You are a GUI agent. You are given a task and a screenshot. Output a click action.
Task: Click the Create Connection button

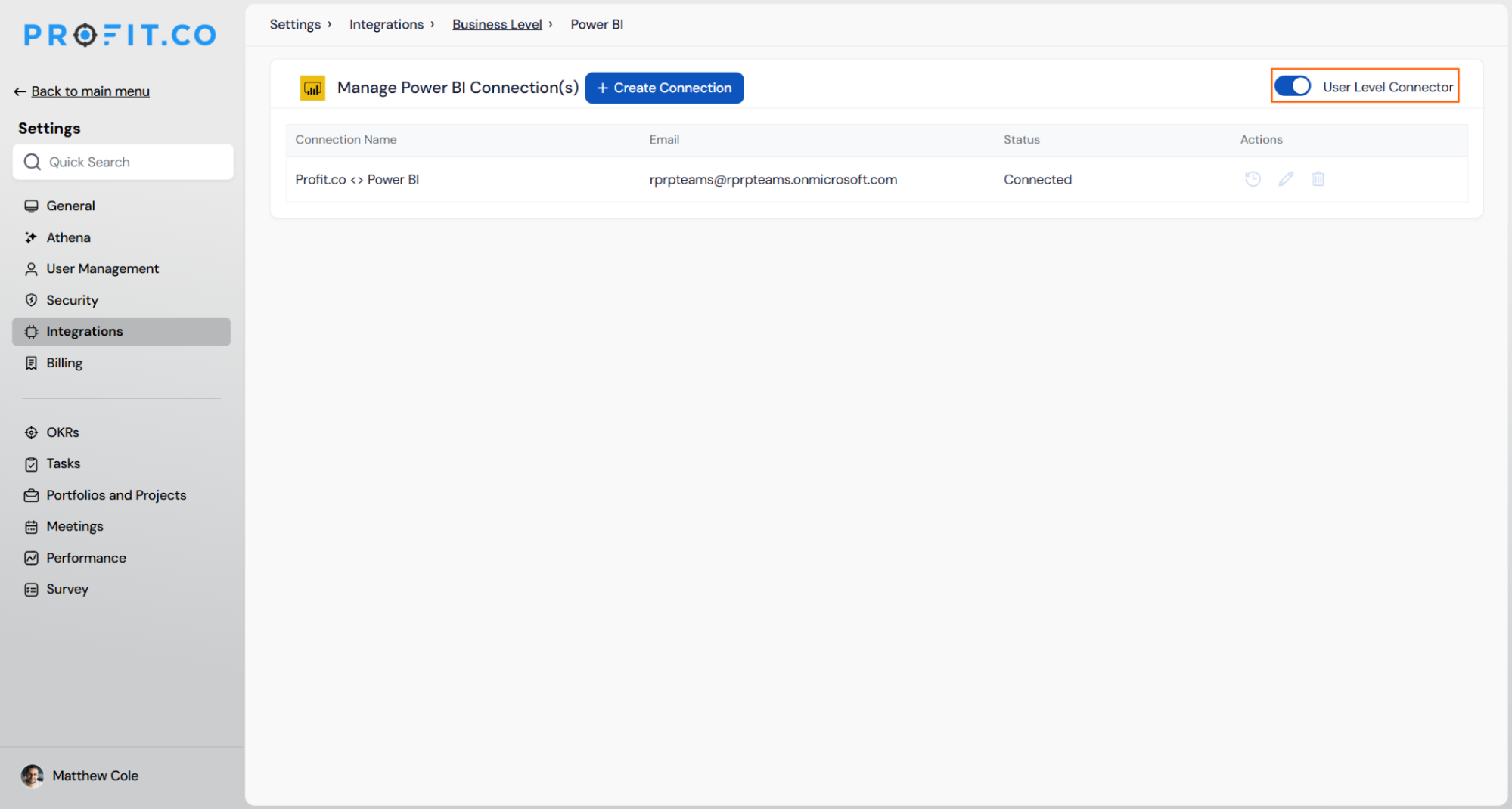click(664, 88)
